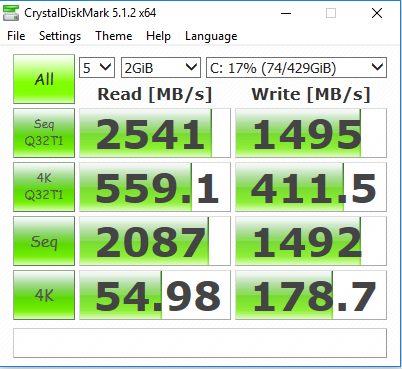Click the 4K Q32T1 write result 411.5

tap(311, 187)
